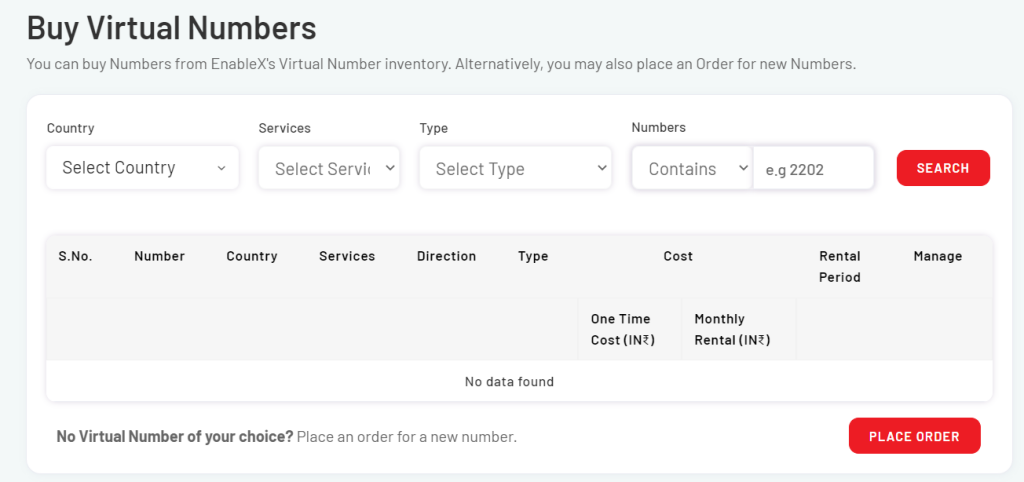Click the PLACE ORDER button
Image resolution: width=1024 pixels, height=482 pixels.
pyautogui.click(x=914, y=436)
